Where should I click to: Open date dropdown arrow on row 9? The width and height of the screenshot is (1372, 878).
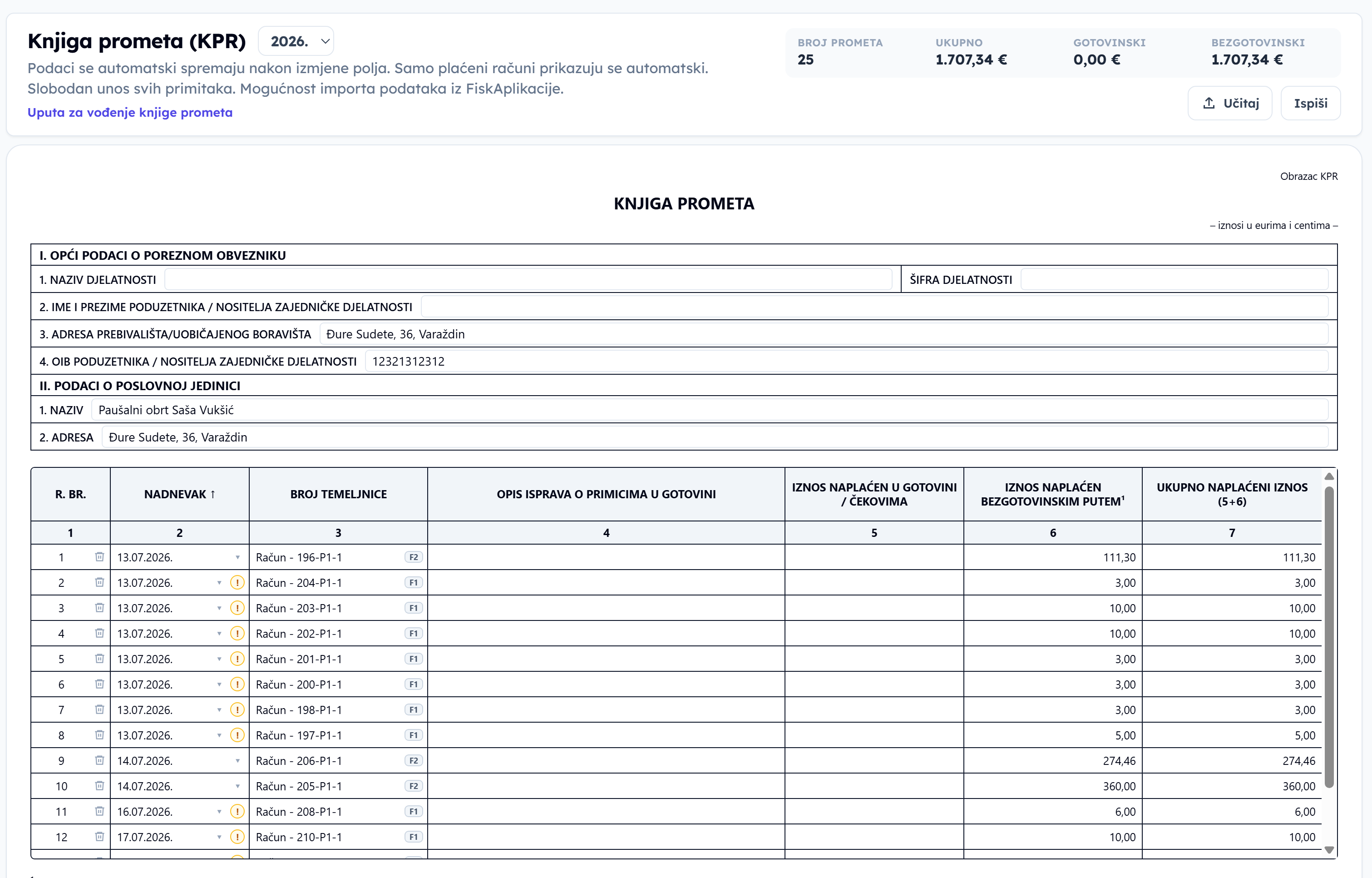pyautogui.click(x=237, y=760)
